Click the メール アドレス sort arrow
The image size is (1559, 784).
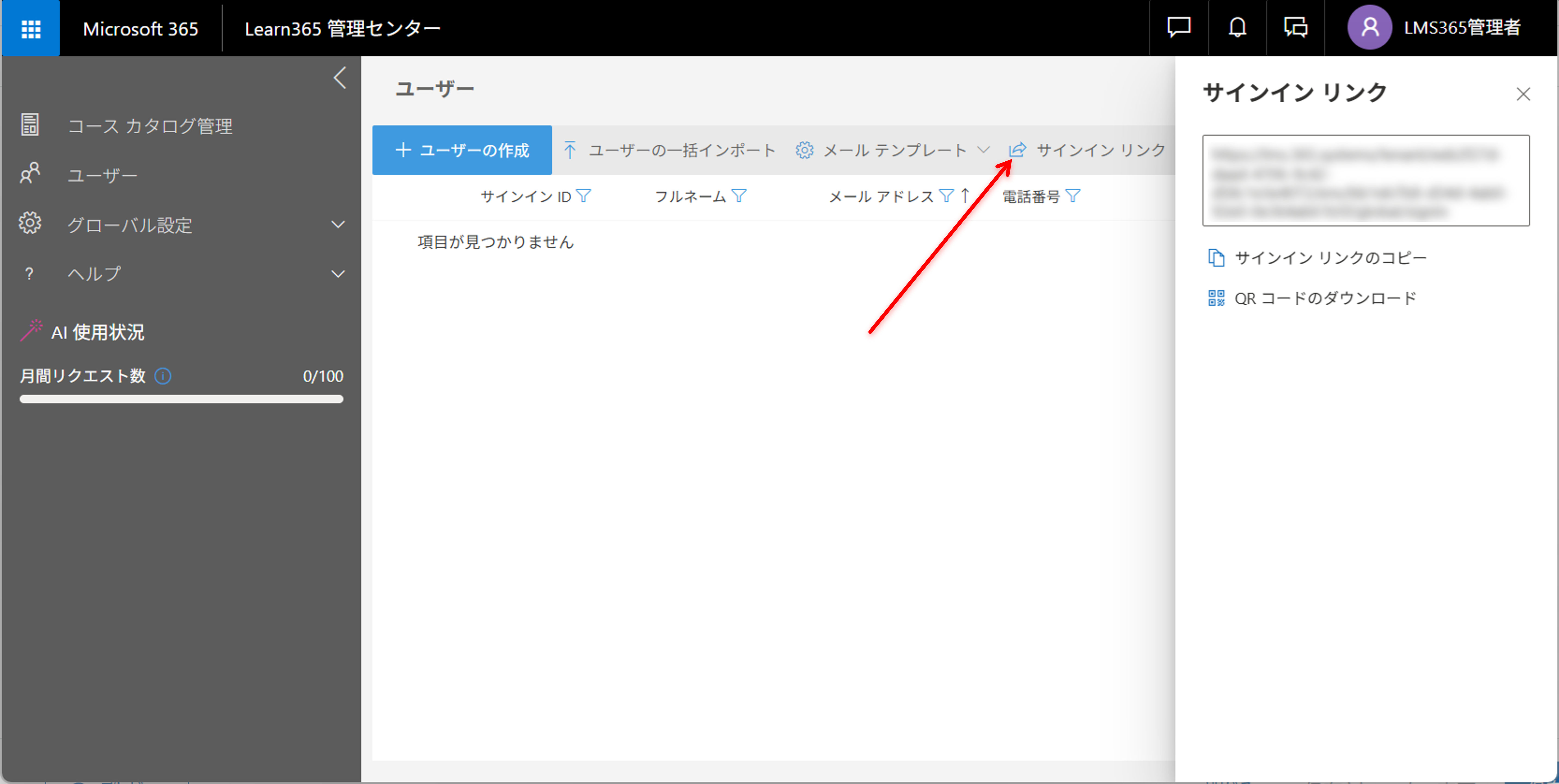pos(965,195)
